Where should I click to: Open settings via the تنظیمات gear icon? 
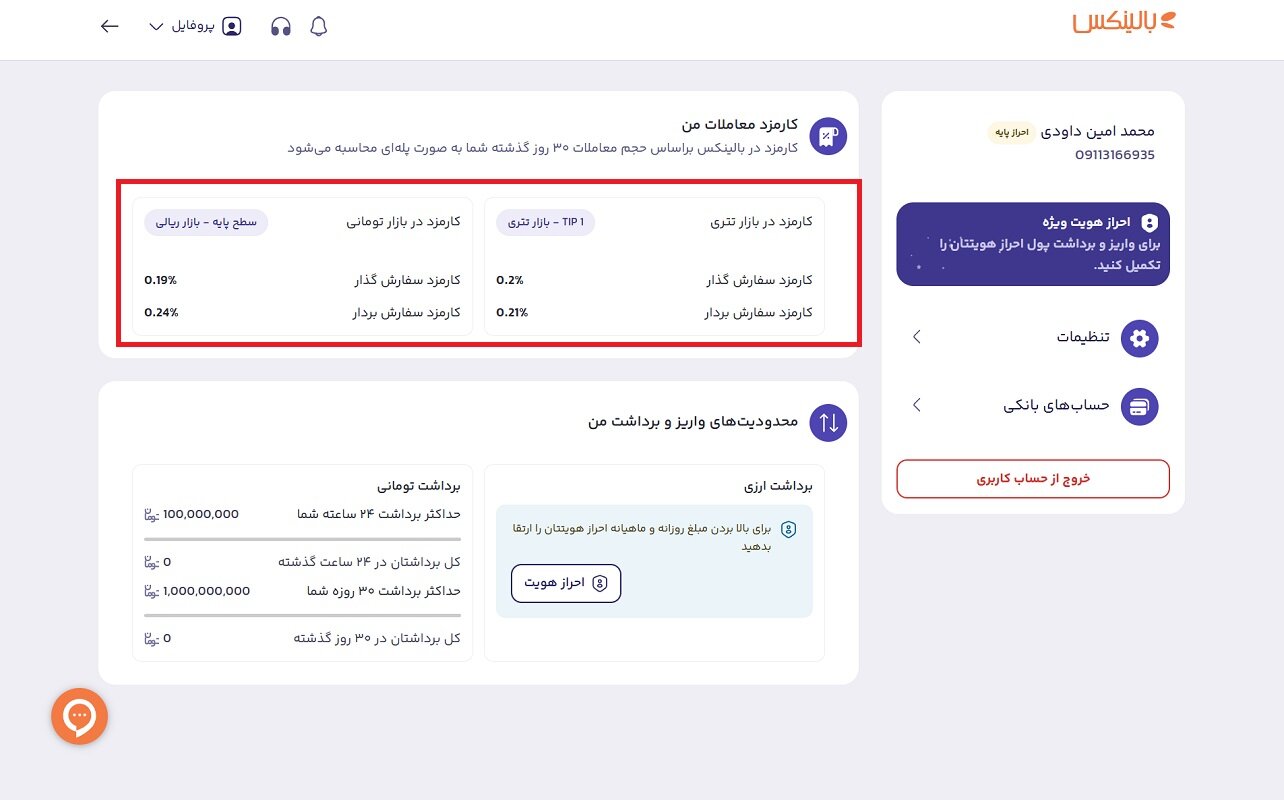point(1139,338)
